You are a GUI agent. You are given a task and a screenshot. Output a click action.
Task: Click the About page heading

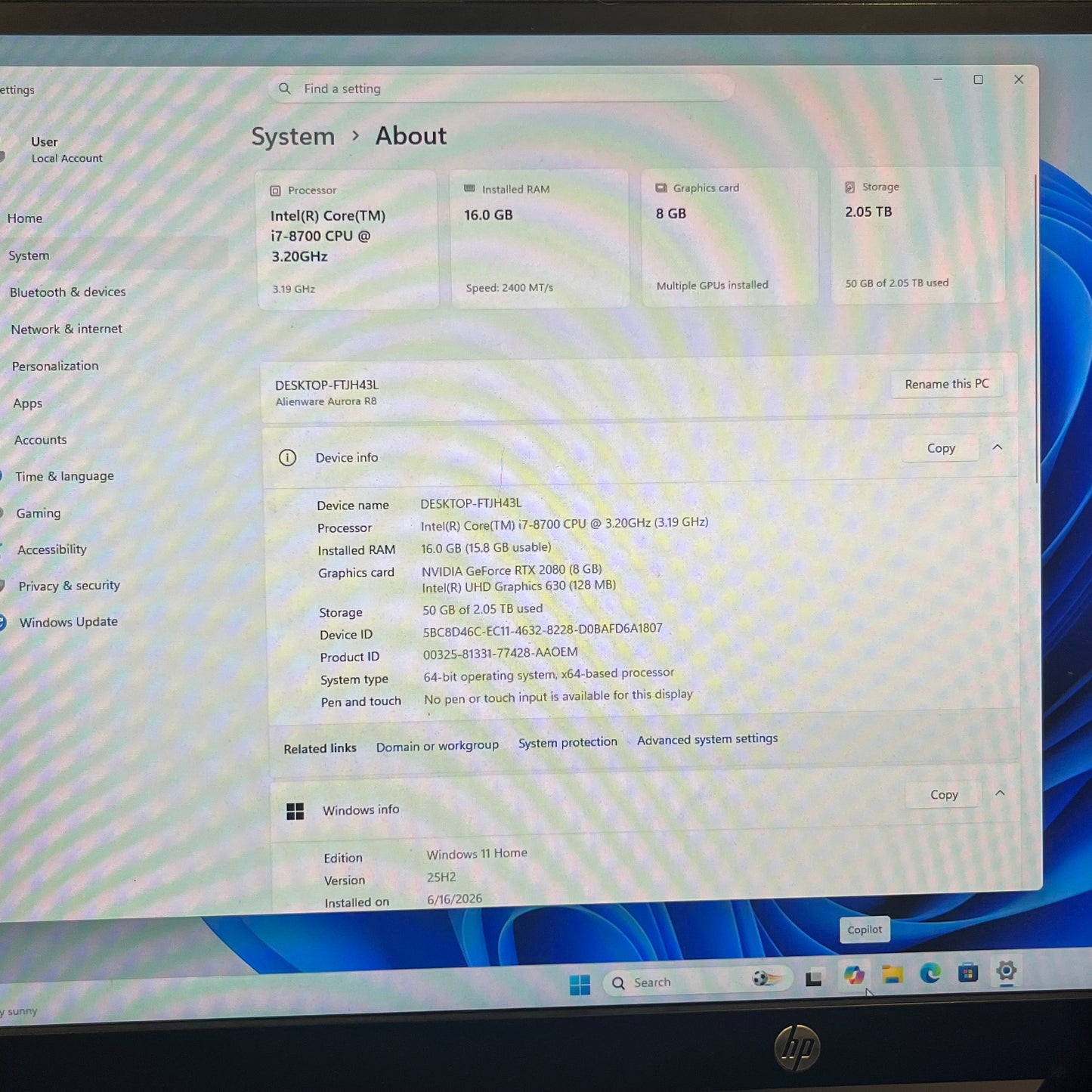tap(411, 136)
